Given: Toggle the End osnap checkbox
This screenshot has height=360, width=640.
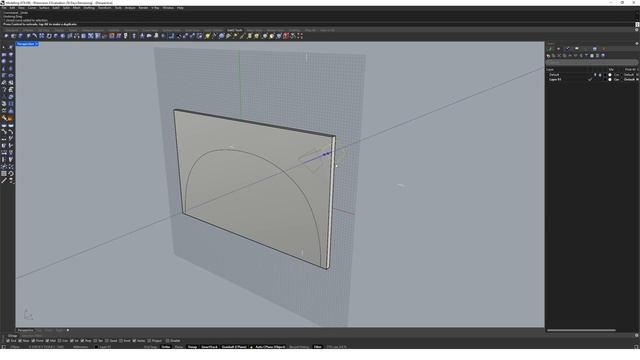Looking at the screenshot, I should [x=8, y=340].
